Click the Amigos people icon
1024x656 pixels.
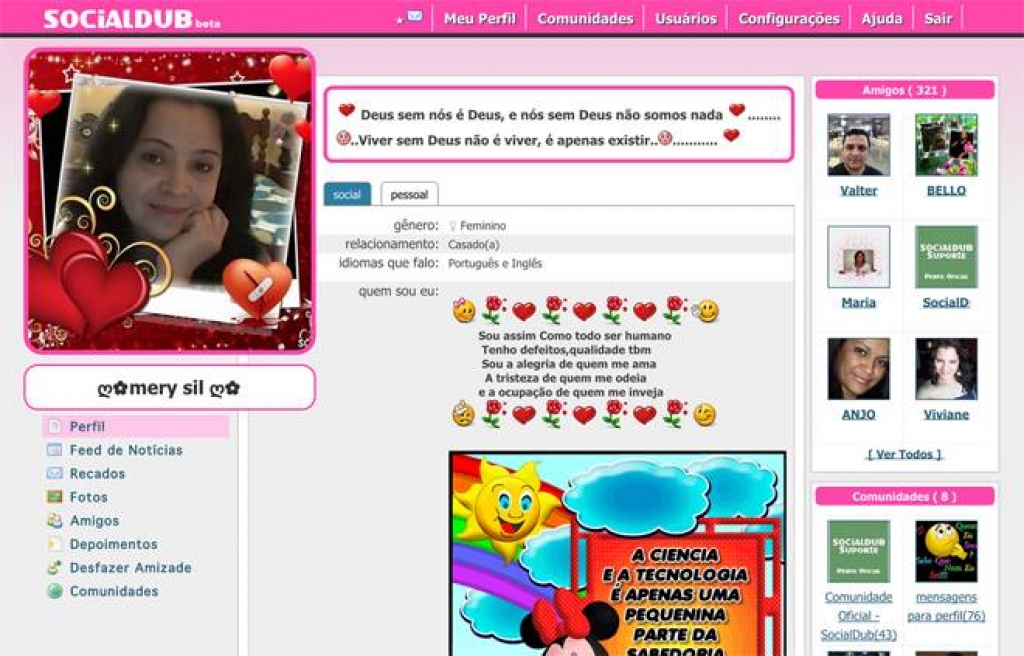(x=55, y=521)
